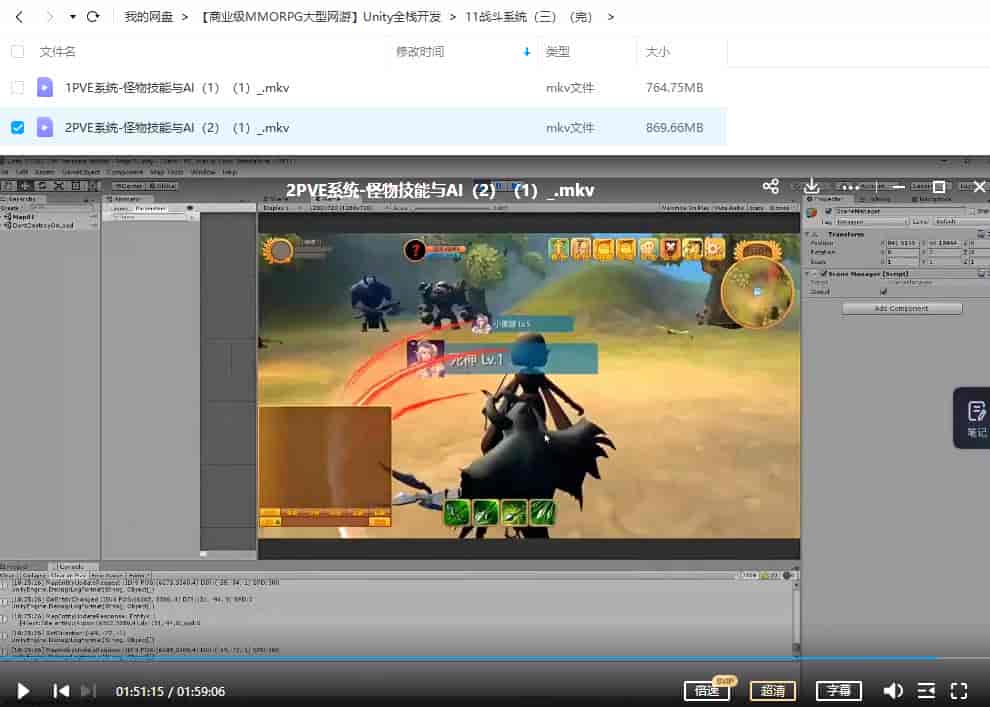The width and height of the screenshot is (990, 707).
Task: Click the 字幕 subtitles button
Action: coord(839,690)
